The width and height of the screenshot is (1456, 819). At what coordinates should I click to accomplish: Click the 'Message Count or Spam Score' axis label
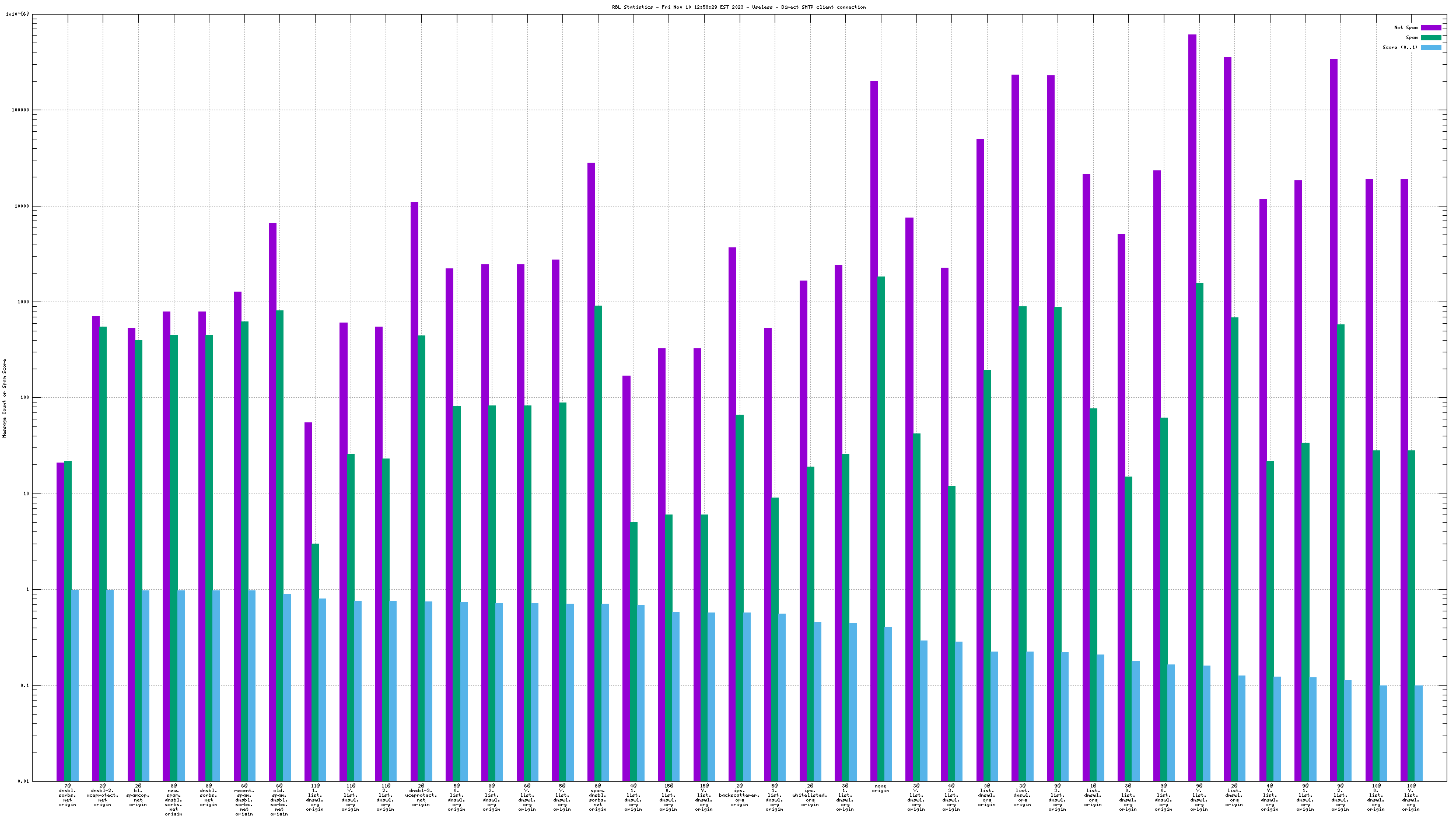tap(4, 398)
